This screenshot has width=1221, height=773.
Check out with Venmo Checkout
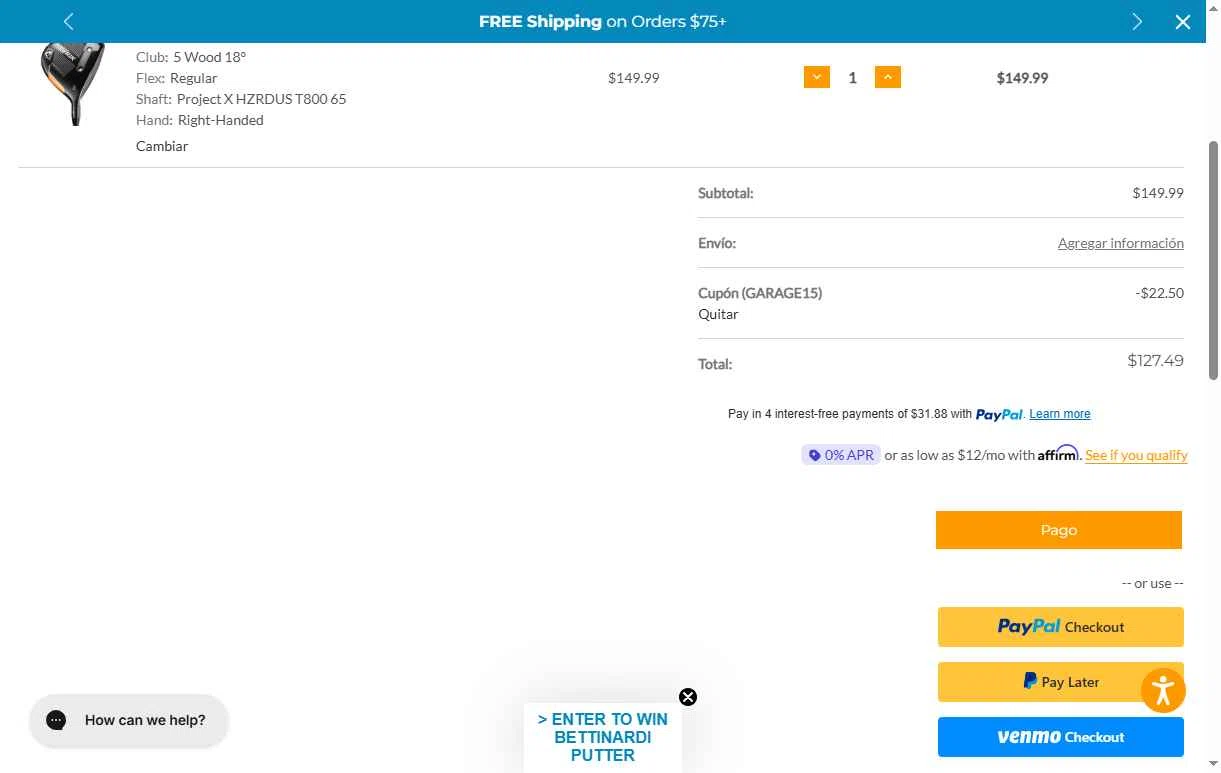[x=1060, y=737]
